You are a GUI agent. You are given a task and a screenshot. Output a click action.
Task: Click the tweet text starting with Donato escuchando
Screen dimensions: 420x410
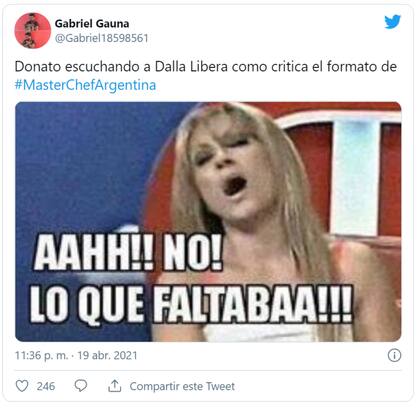click(206, 76)
